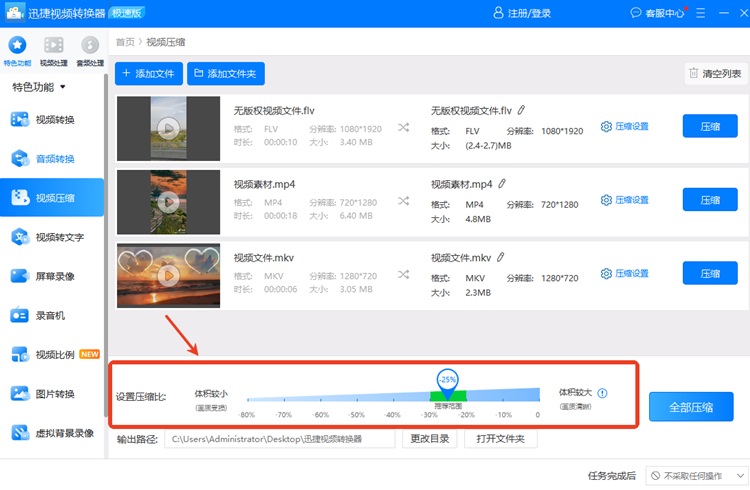The width and height of the screenshot is (750, 490).
Task: Switch to the 视频处理 tab
Action: pos(54,51)
